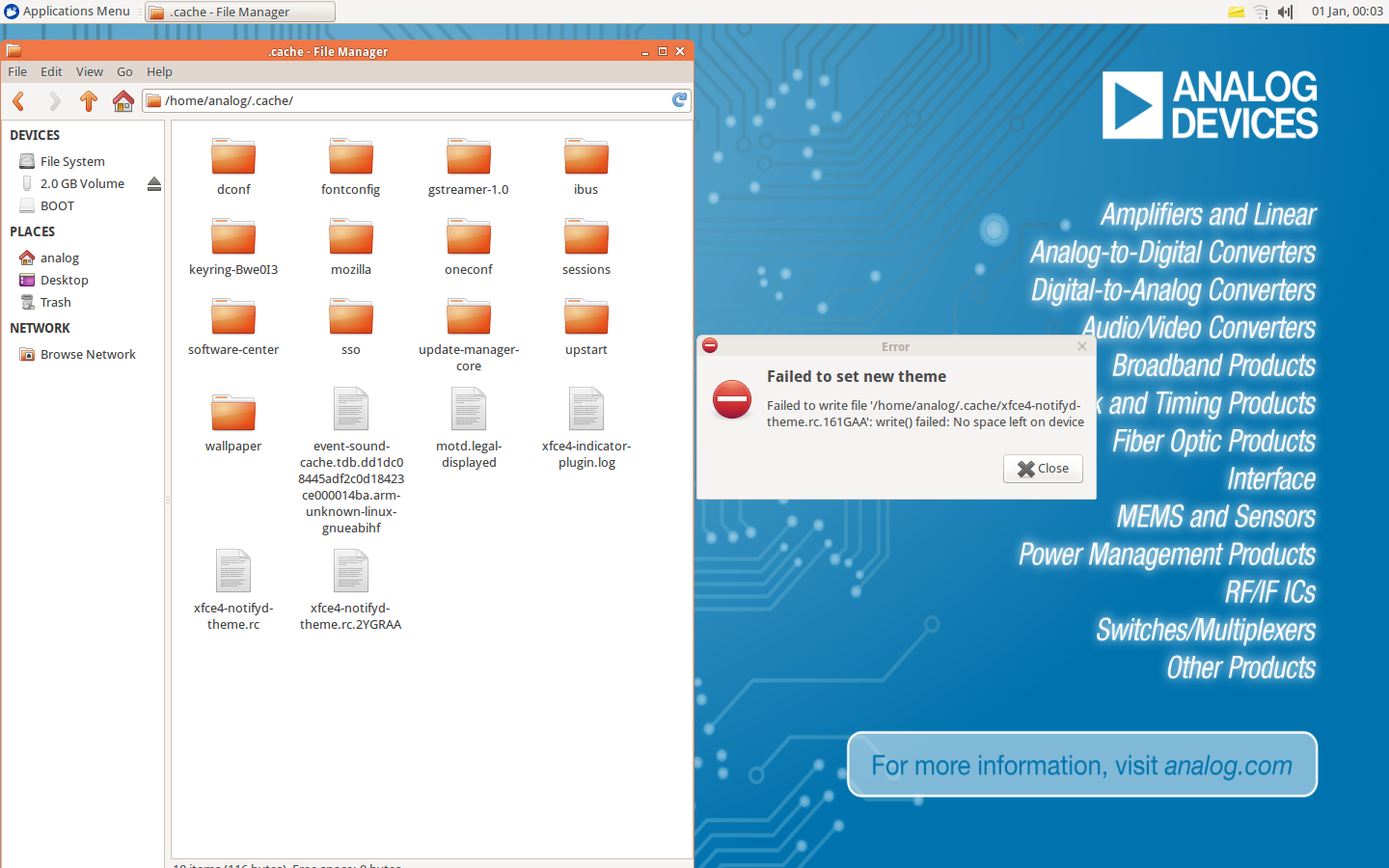Open the View menu
Viewport: 1389px width, 868px height.
click(90, 71)
